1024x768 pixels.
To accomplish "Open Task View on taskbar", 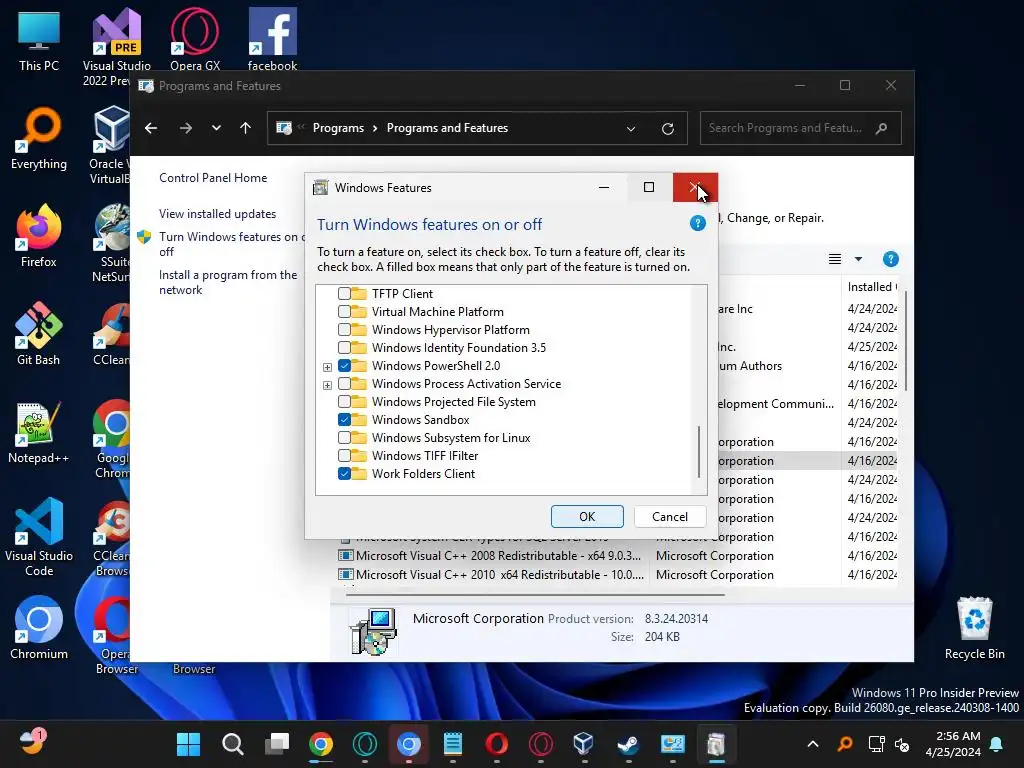I will [x=277, y=744].
